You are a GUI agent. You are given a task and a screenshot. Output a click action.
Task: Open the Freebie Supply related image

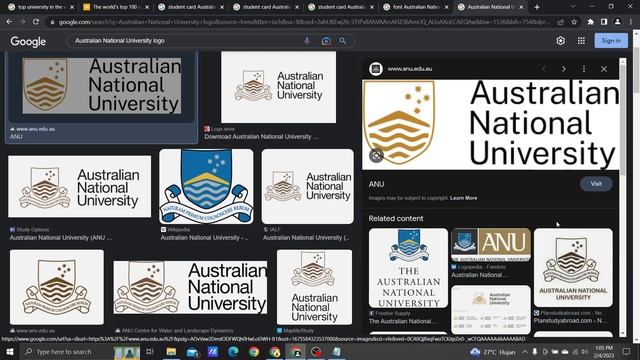coord(408,268)
